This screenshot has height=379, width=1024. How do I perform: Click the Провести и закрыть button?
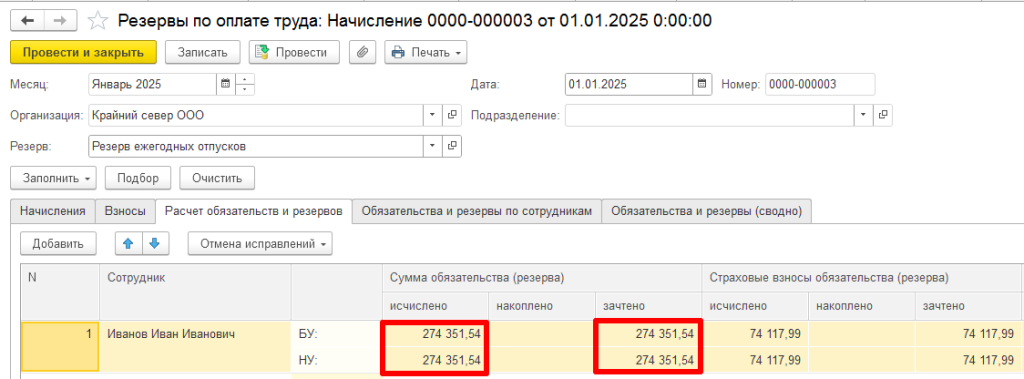(84, 53)
